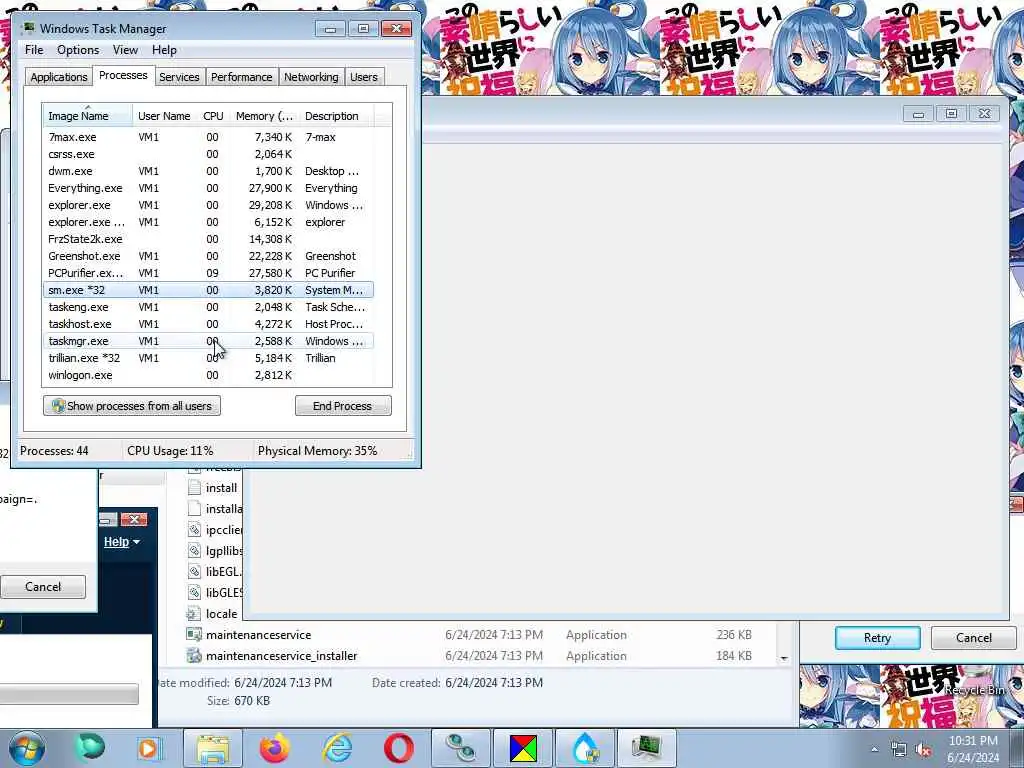Select the trillian.exe *32 process row

209,358
